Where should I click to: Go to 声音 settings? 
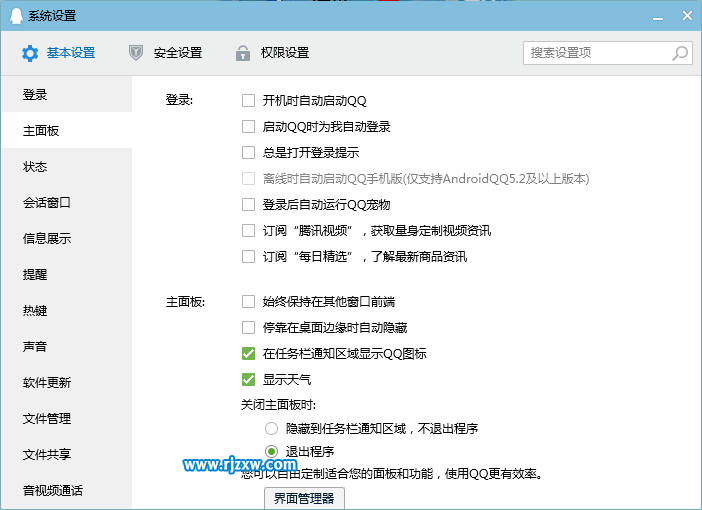click(x=67, y=347)
